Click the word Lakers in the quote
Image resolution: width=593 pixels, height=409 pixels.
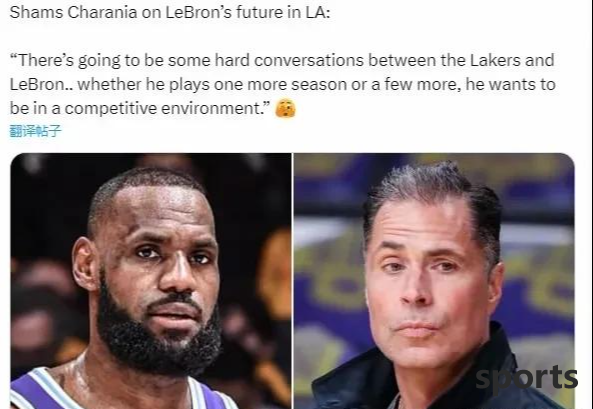[493, 60]
